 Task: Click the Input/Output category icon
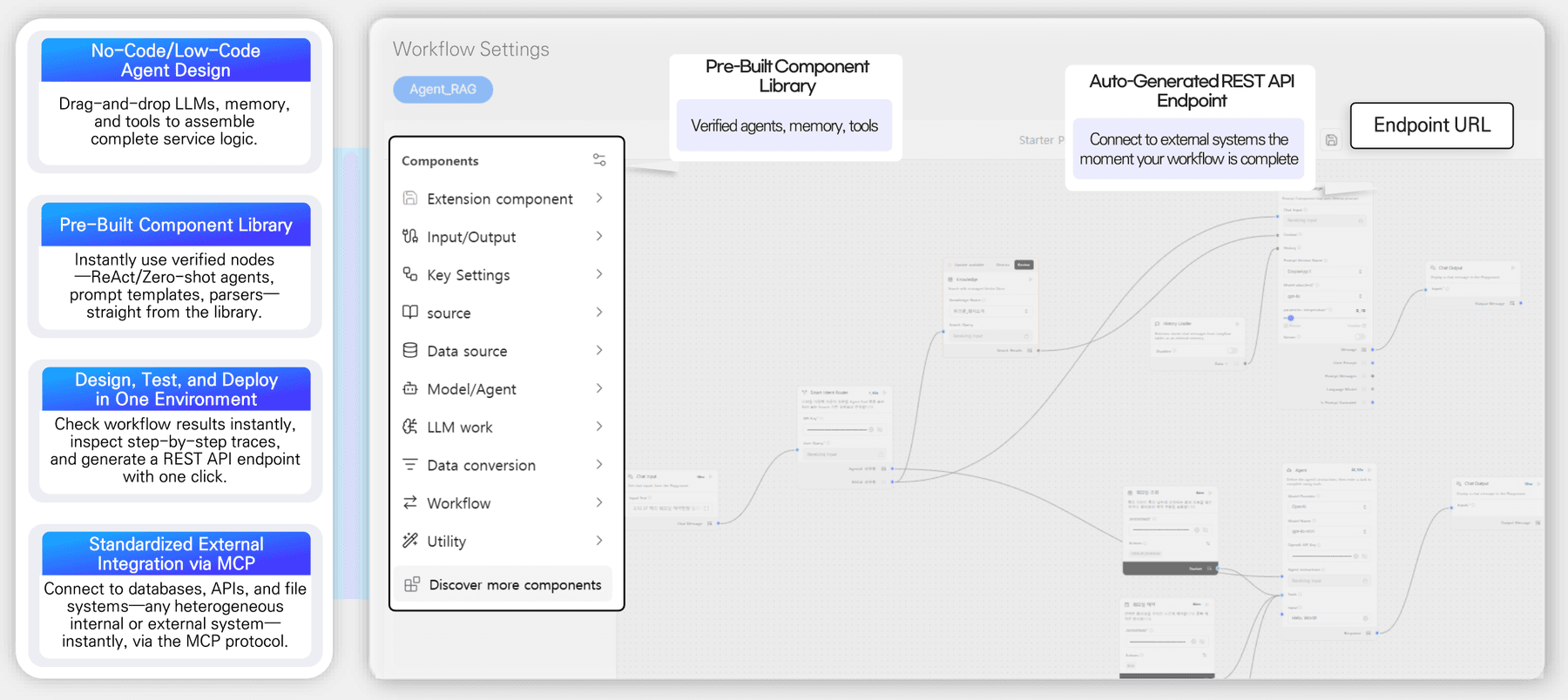pyautogui.click(x=410, y=236)
